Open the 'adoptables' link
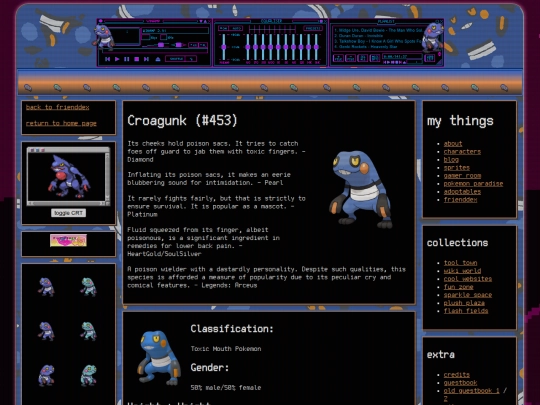The image size is (540, 405). pyautogui.click(x=462, y=191)
